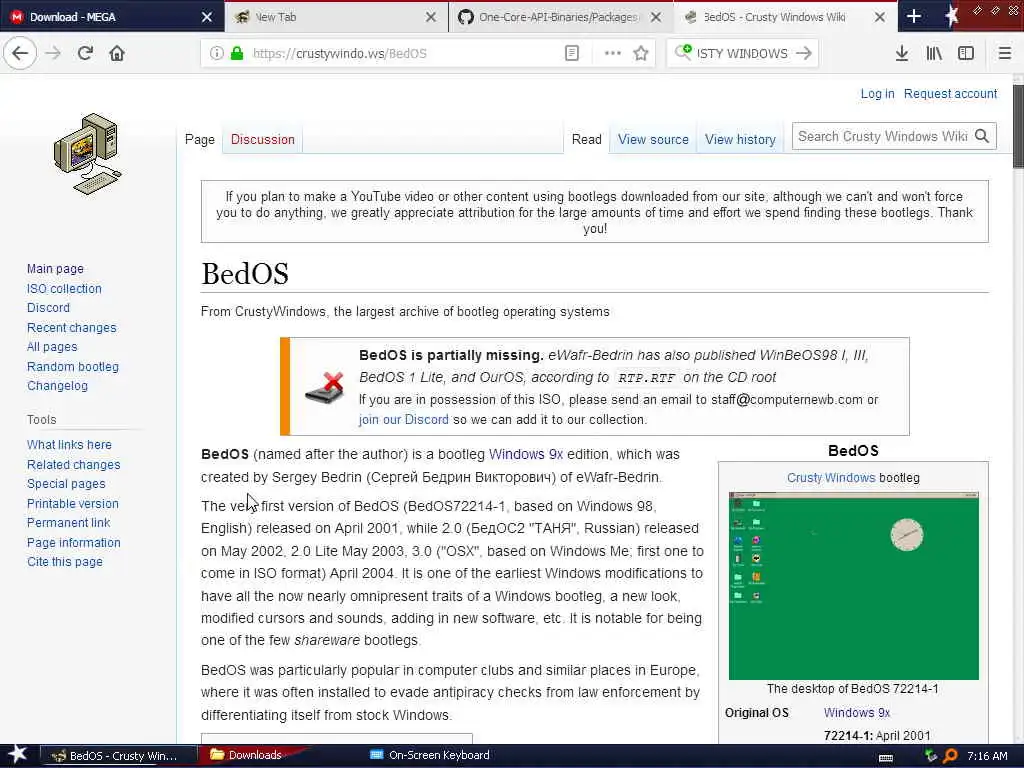
Task: Open the library bookshelf icon
Action: pos(934,53)
